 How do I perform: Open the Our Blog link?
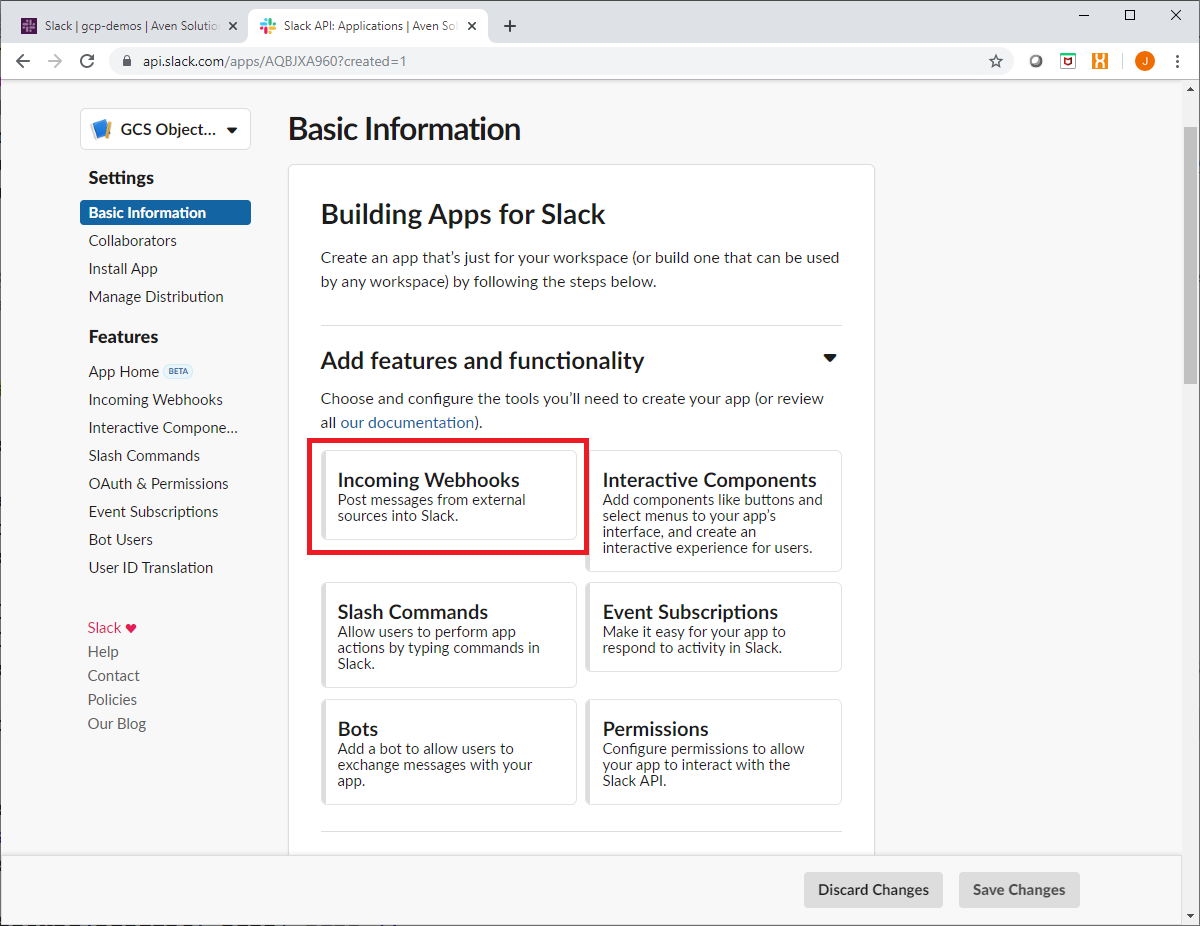pos(116,723)
